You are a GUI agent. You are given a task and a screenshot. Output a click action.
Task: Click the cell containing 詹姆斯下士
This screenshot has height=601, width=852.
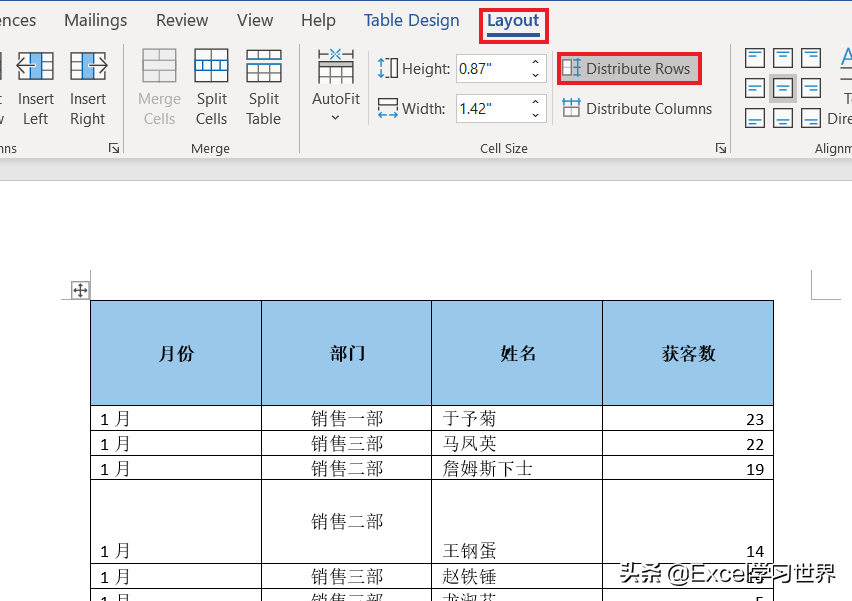[x=517, y=468]
